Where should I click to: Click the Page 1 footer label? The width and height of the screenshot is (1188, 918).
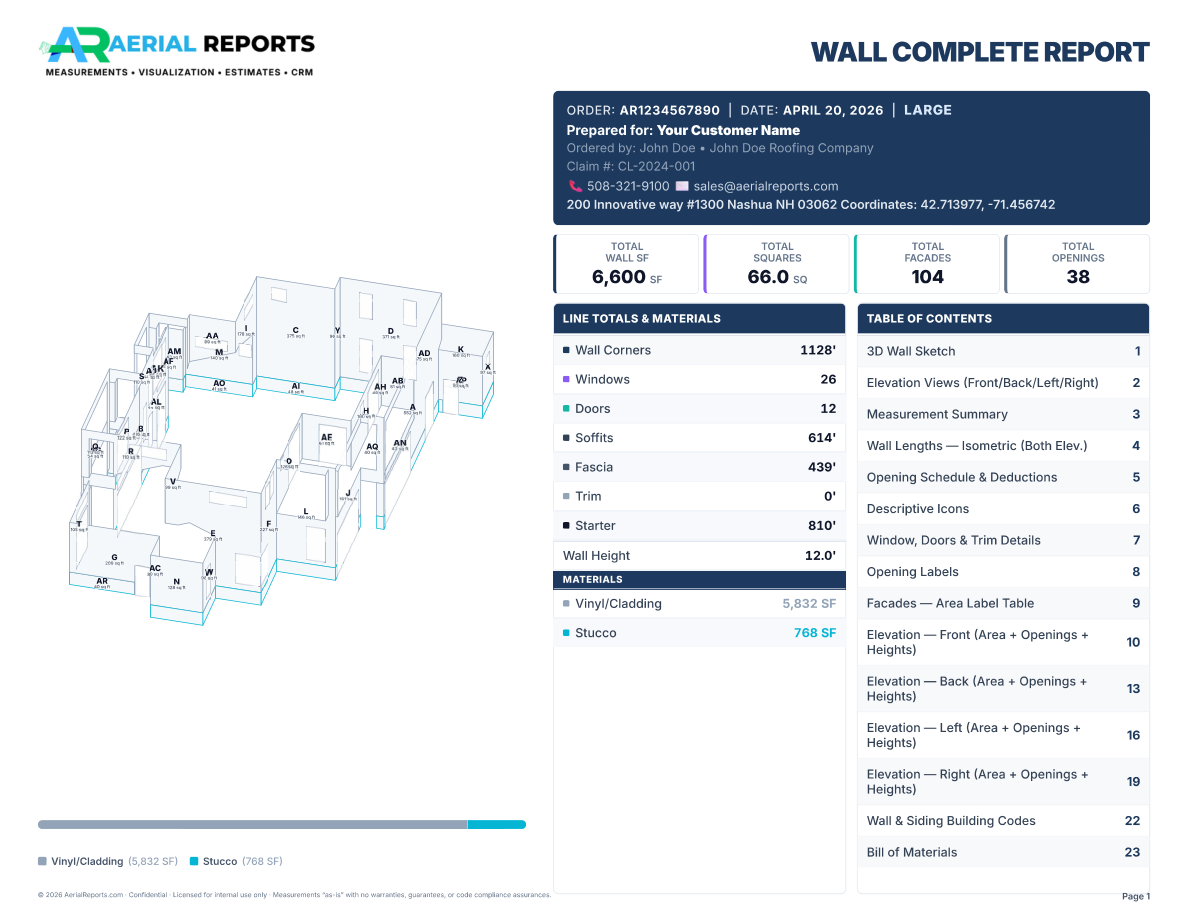(1136, 896)
